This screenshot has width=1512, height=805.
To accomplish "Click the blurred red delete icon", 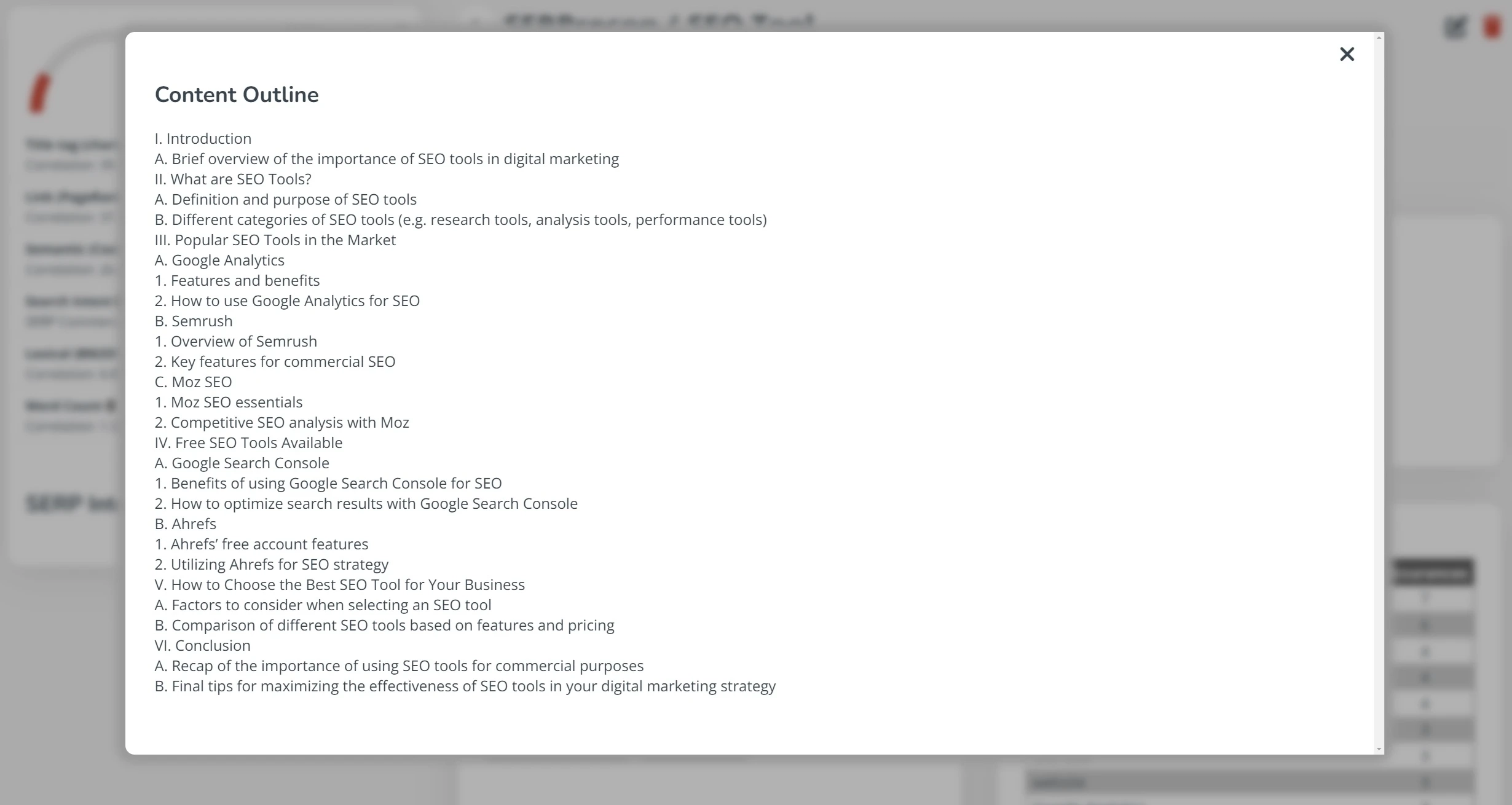I will [x=1492, y=26].
